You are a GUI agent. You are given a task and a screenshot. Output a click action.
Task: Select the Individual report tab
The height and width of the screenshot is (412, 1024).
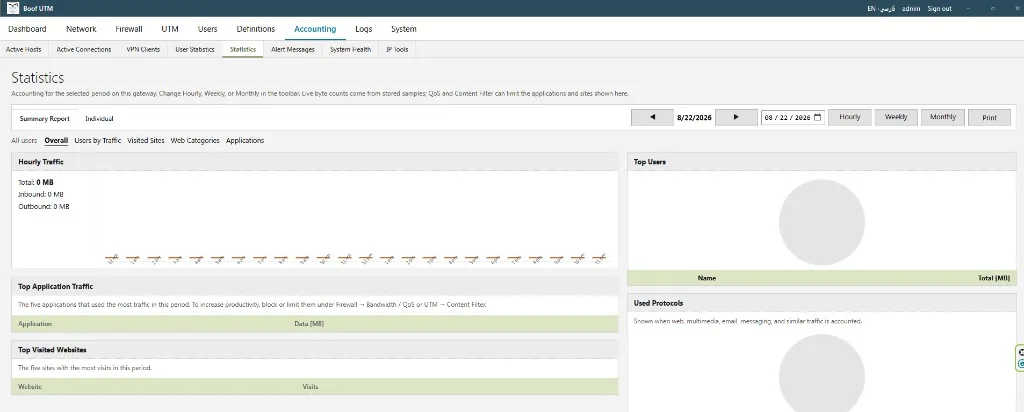(x=99, y=119)
